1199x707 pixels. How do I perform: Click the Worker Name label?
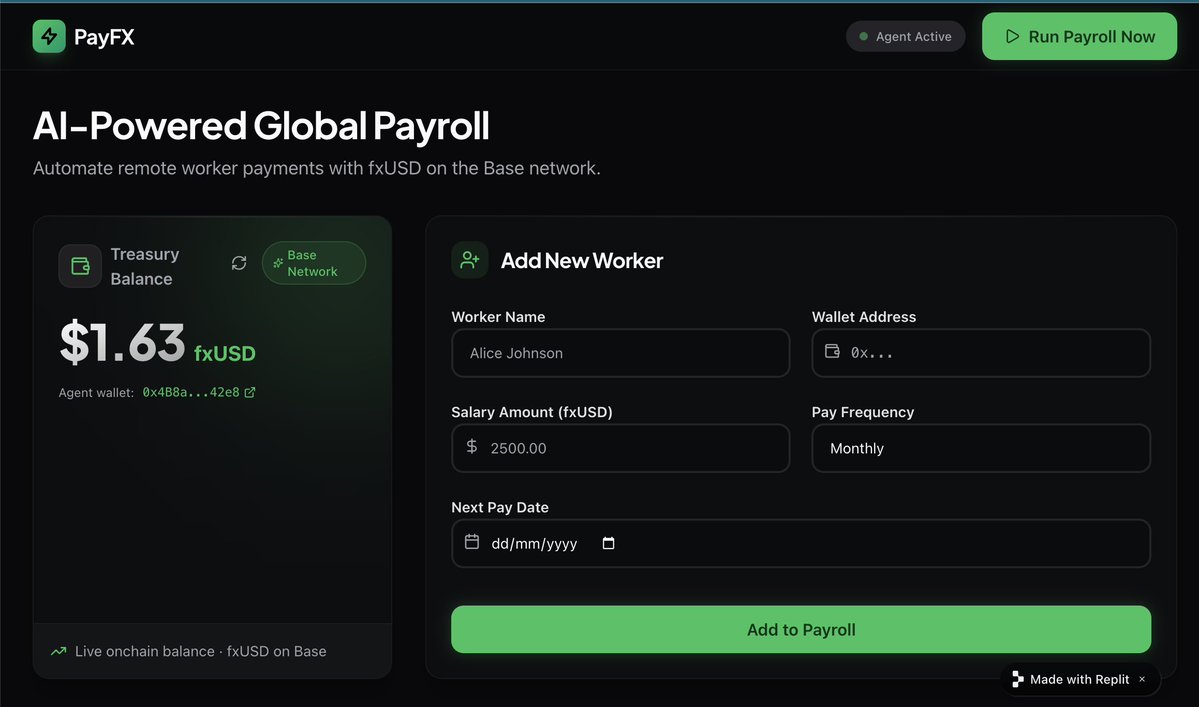click(498, 316)
